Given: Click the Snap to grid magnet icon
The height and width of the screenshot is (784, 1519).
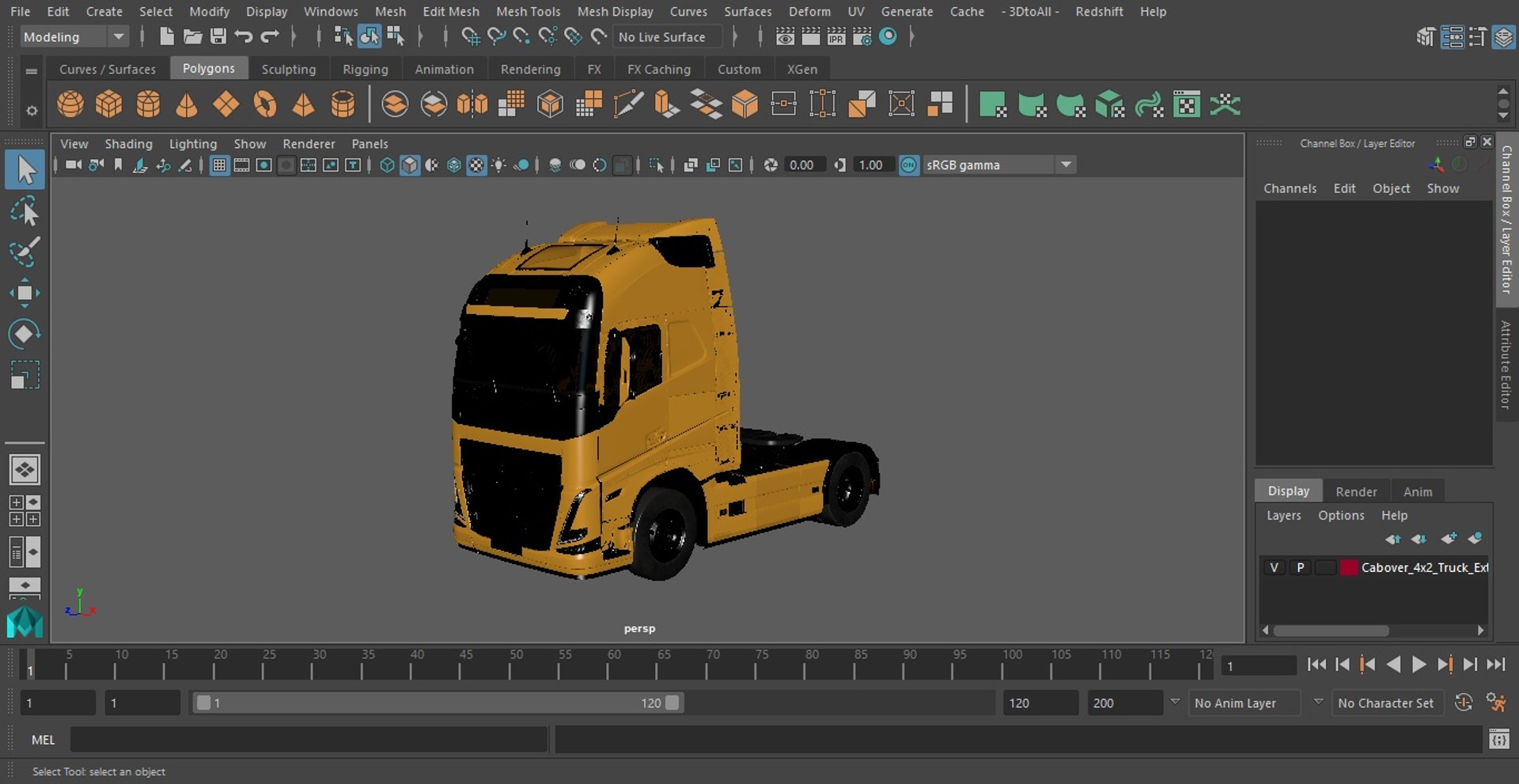Looking at the screenshot, I should [471, 36].
